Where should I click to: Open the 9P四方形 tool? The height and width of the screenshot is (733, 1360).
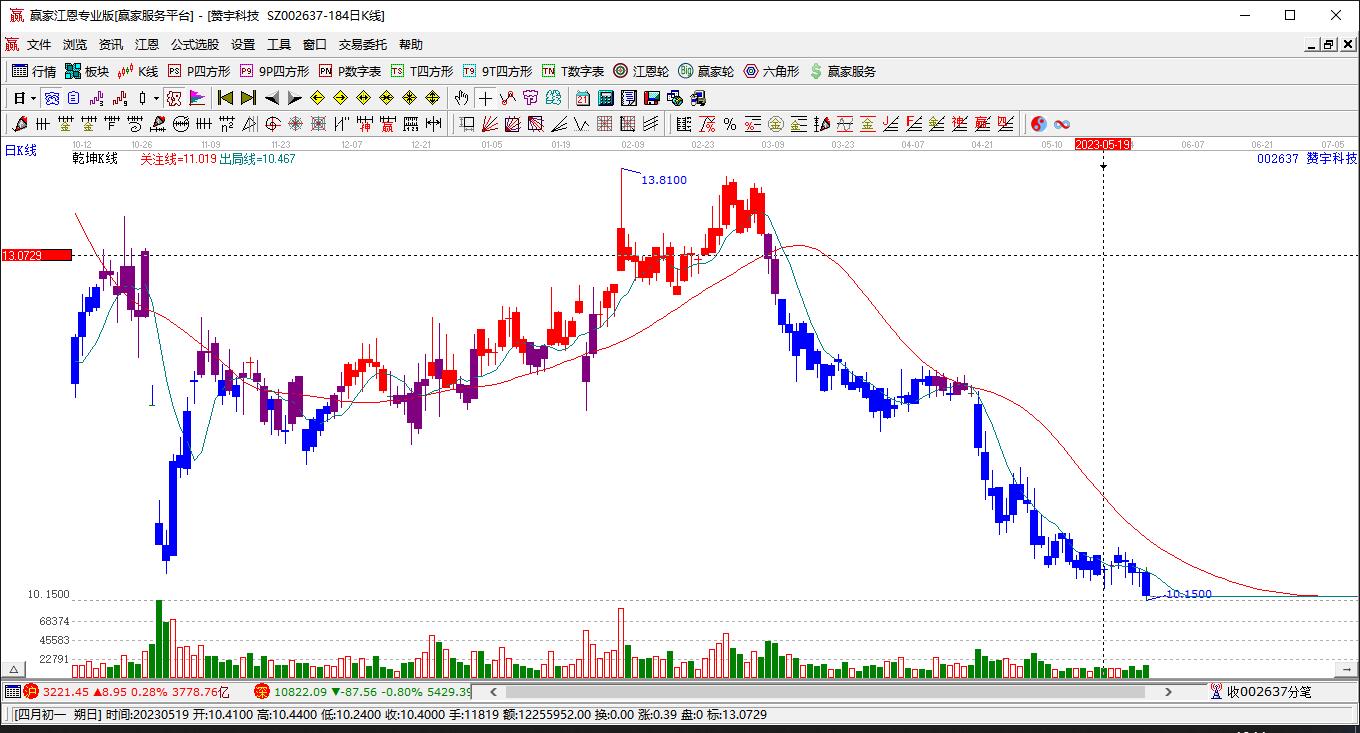pyautogui.click(x=274, y=71)
